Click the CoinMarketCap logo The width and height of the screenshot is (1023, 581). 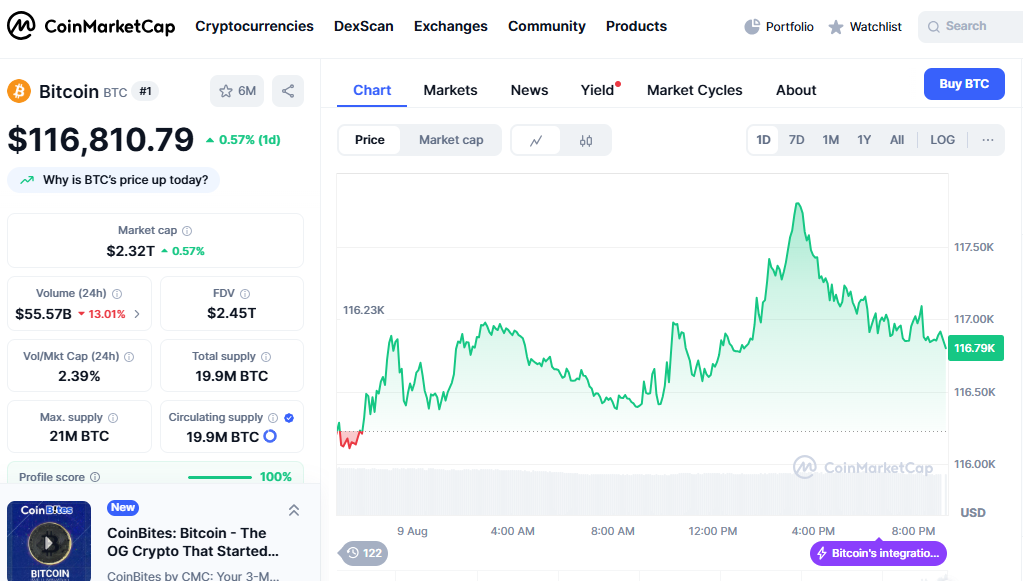click(x=91, y=26)
